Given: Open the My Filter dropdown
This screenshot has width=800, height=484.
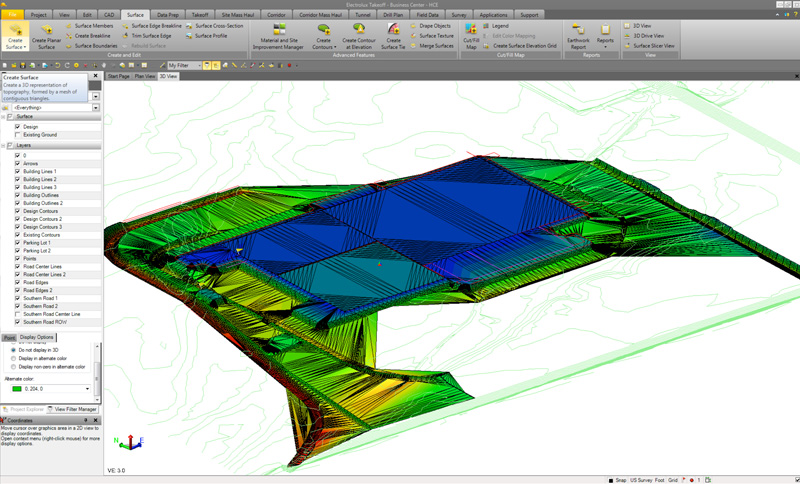Looking at the screenshot, I should [197, 65].
